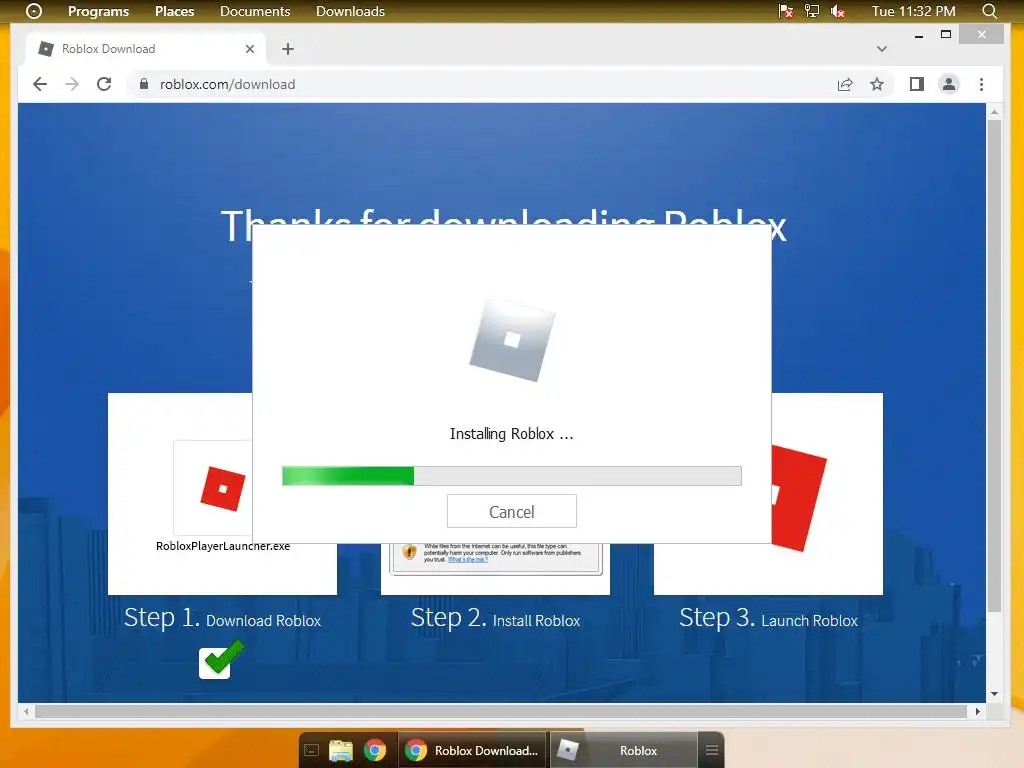
Task: Click the vertical scrollbar thumb
Action: [x=994, y=366]
